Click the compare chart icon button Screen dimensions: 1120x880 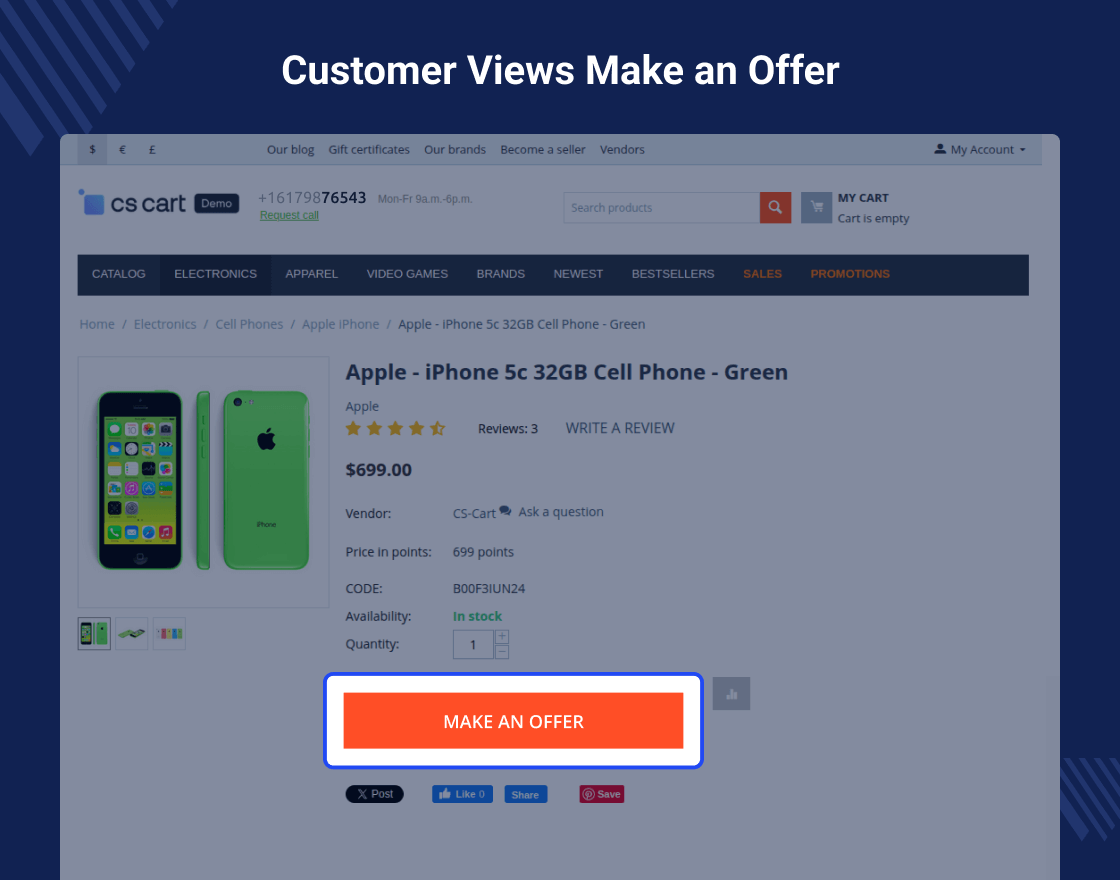pos(731,694)
